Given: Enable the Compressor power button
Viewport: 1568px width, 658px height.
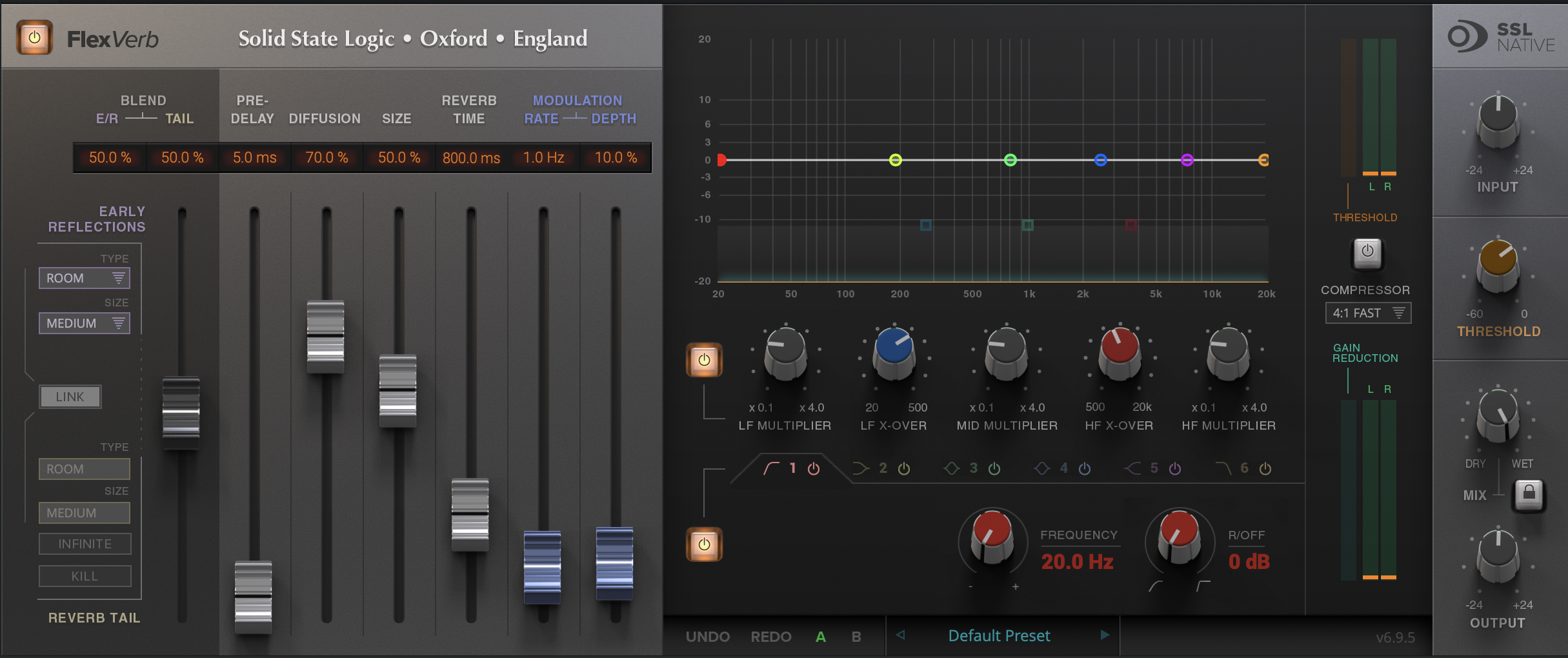Looking at the screenshot, I should click(1366, 254).
